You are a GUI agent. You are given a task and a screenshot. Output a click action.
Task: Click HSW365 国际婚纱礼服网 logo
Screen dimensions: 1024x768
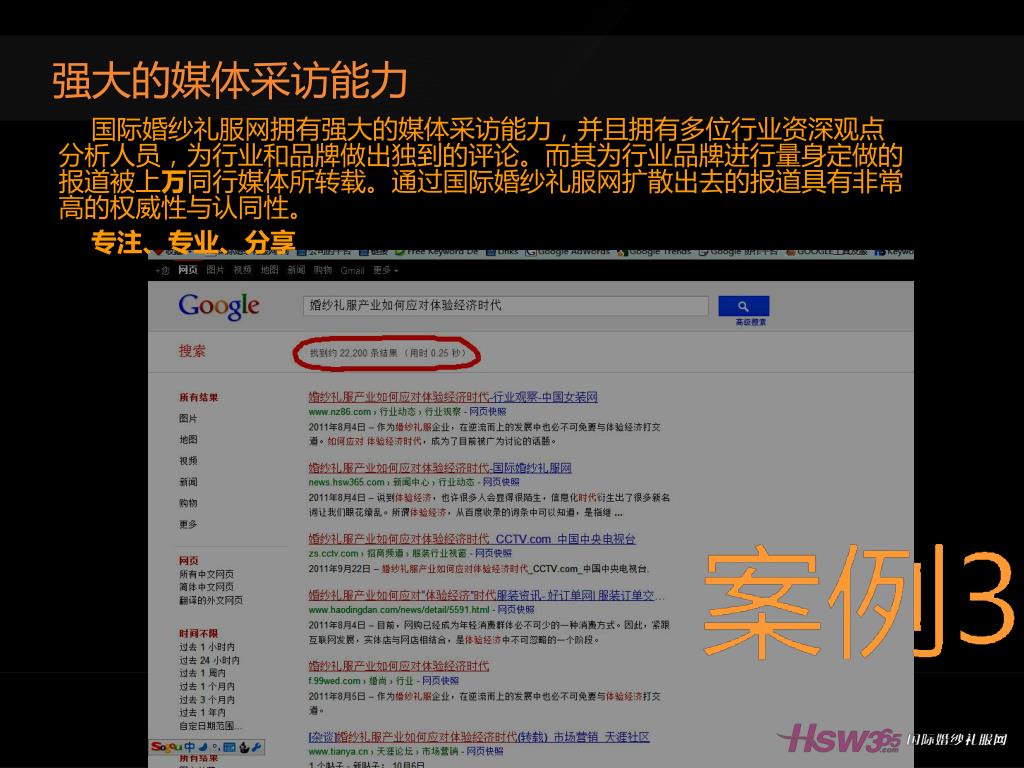tap(891, 739)
